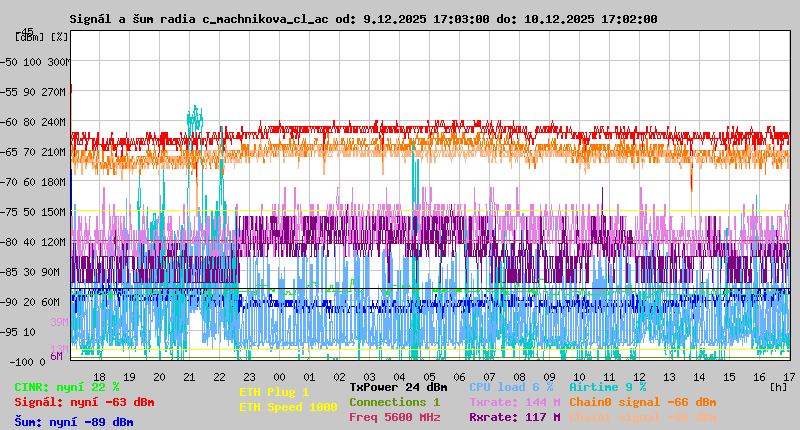Select the red Signál legend label
This screenshot has height=430, width=800.
(84, 402)
